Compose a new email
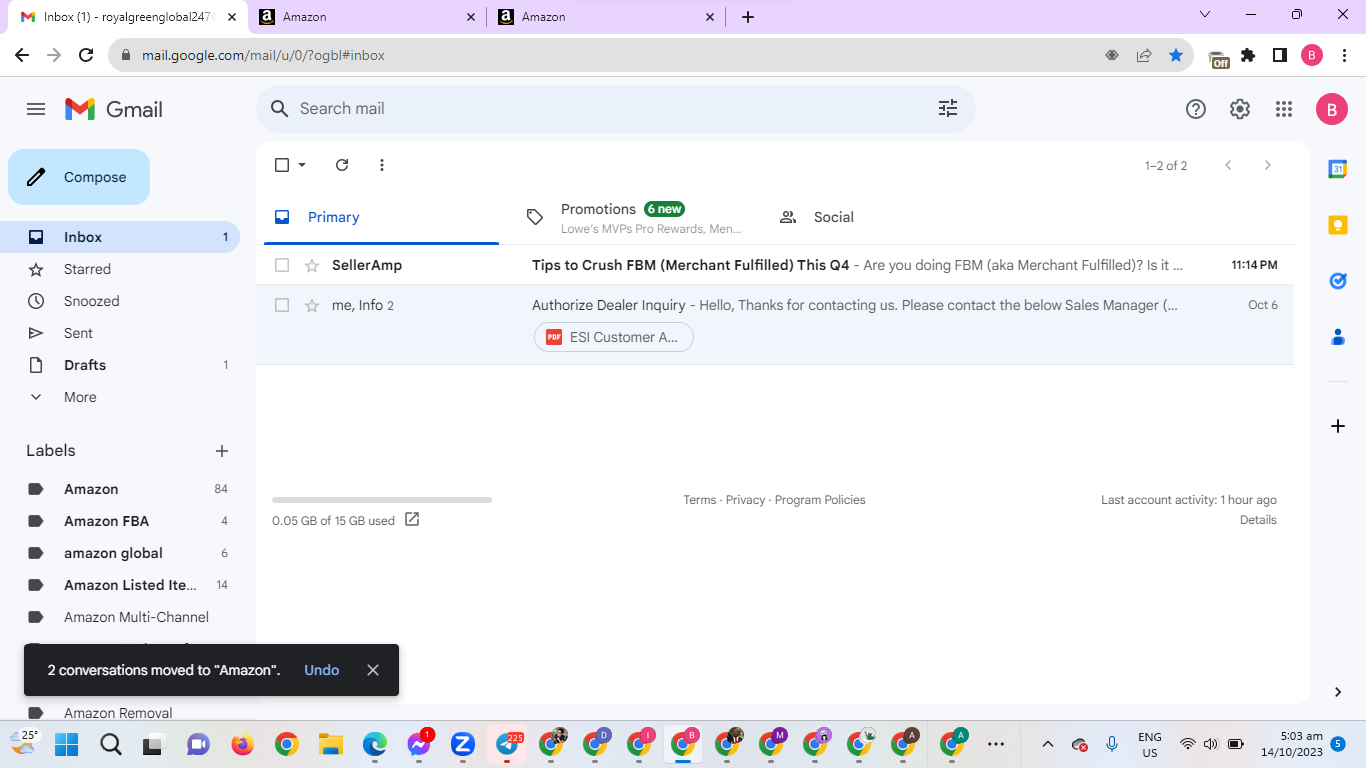The width and height of the screenshot is (1366, 768). point(79,177)
